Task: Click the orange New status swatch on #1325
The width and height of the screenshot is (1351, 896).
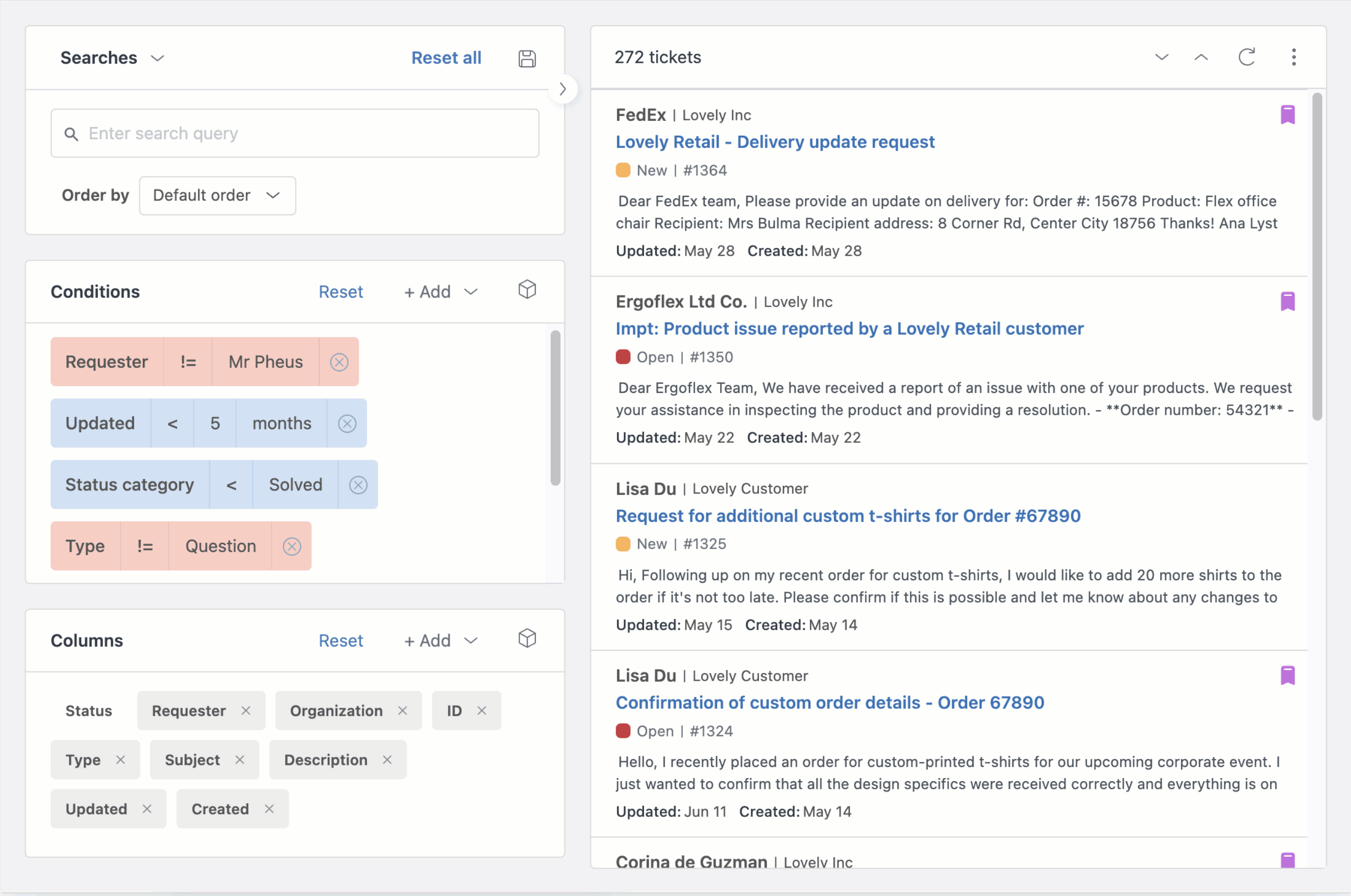Action: coord(622,544)
